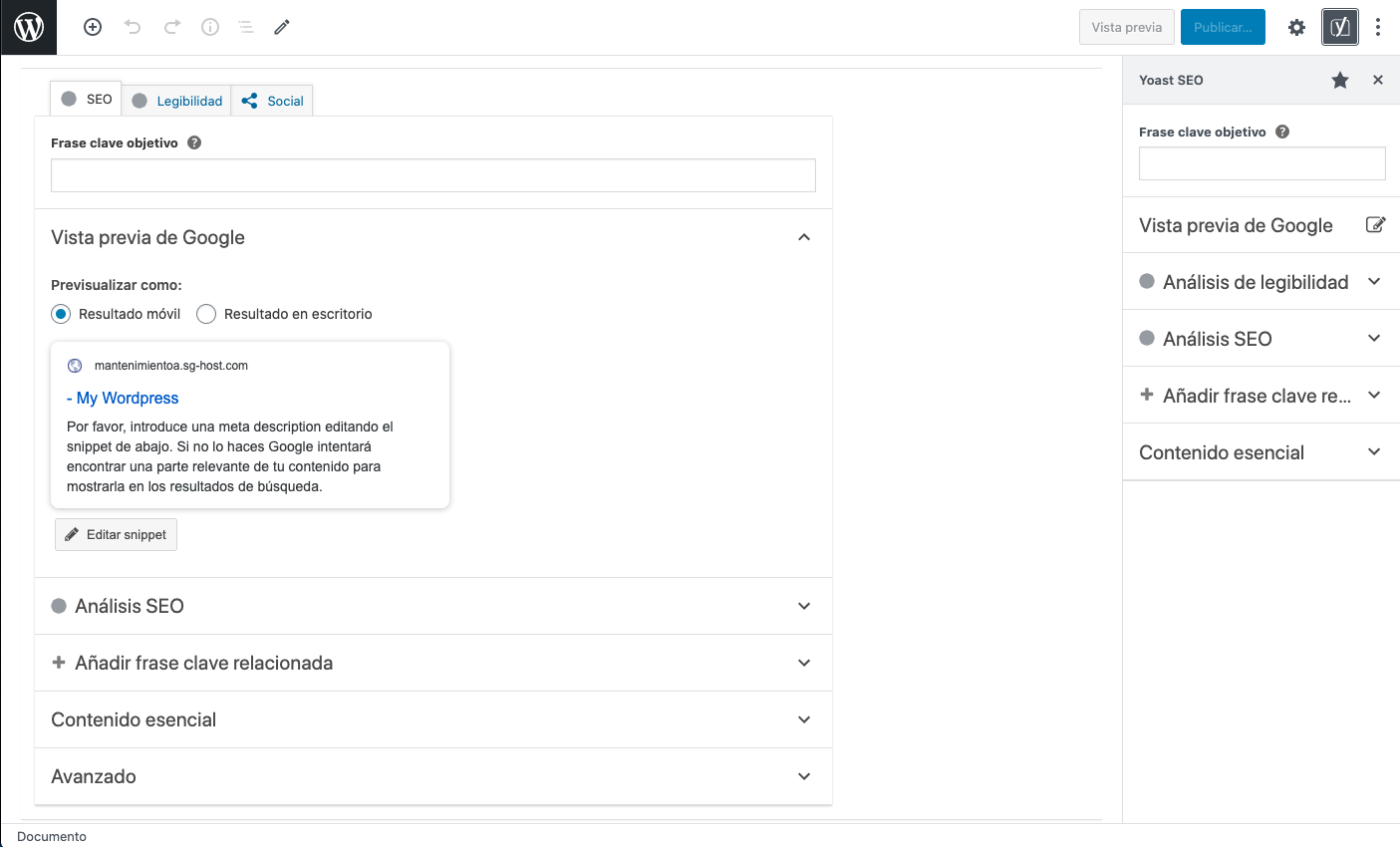Expand Contenido esencial in the main panel

click(x=804, y=719)
